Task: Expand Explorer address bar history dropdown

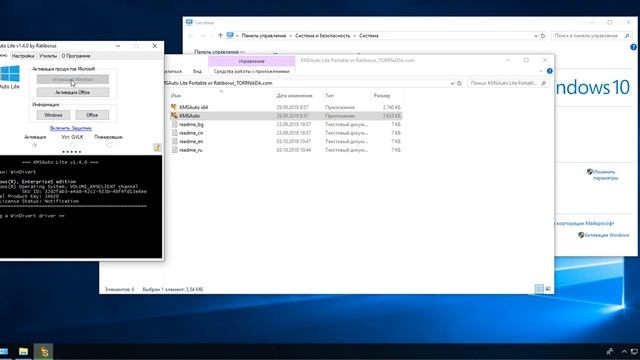Action: pos(452,83)
